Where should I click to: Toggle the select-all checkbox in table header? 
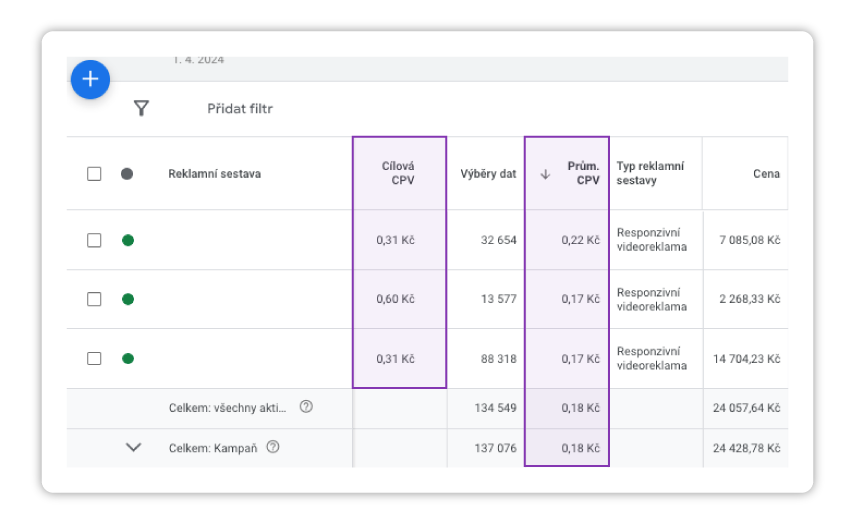coord(94,173)
